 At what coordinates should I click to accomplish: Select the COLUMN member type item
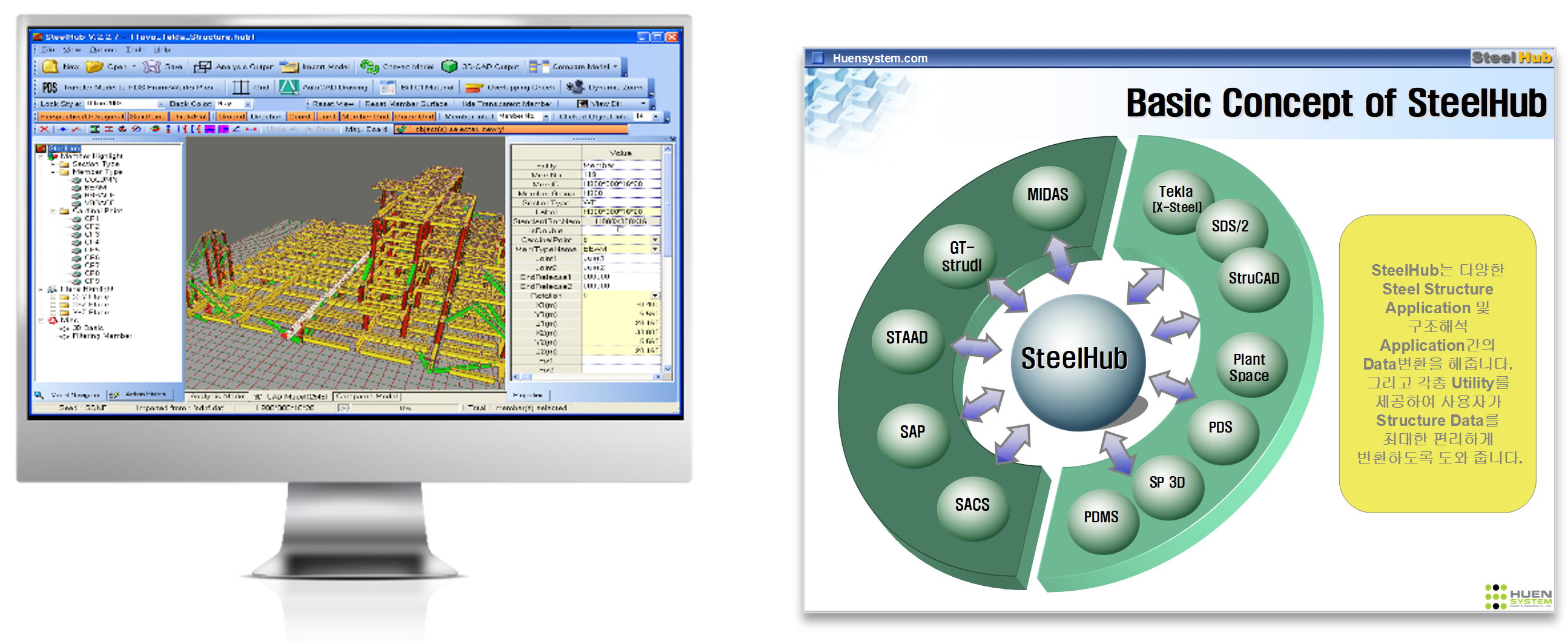(x=100, y=180)
